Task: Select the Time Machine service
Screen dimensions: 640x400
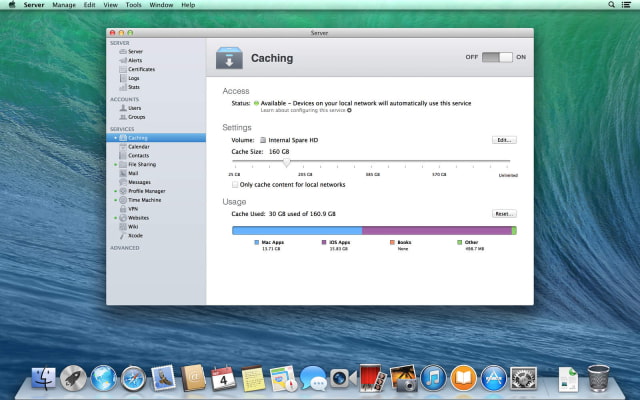Action: [x=144, y=200]
